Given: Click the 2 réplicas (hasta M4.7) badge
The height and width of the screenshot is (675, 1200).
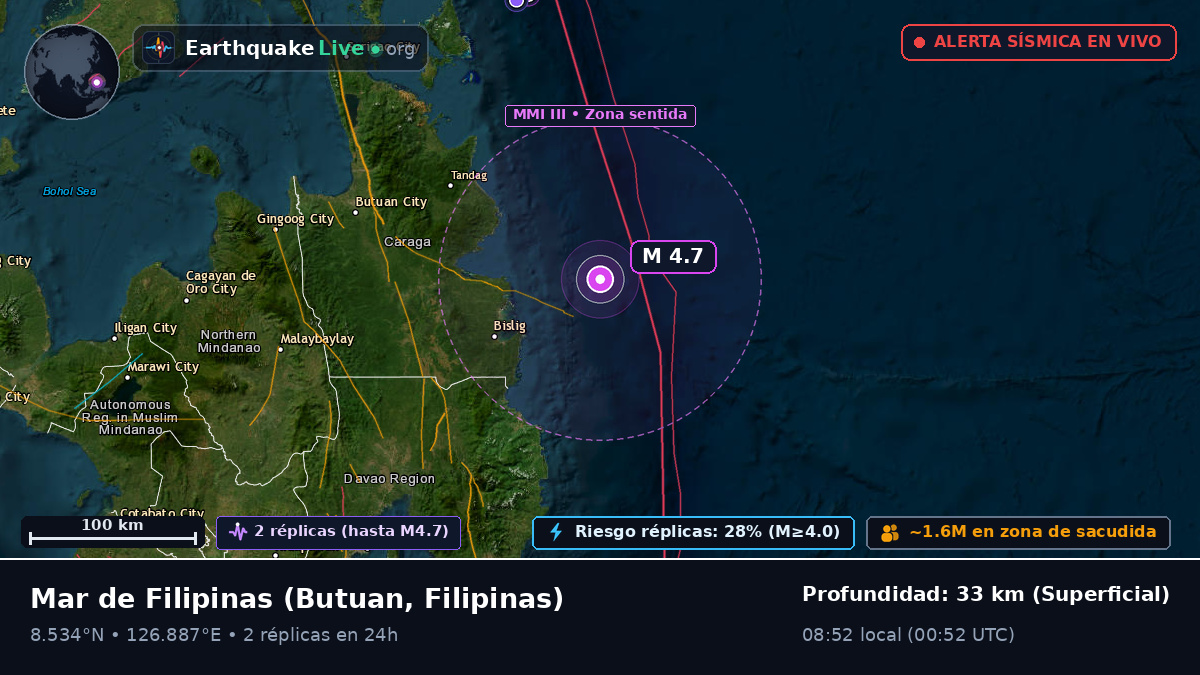Looking at the screenshot, I should point(338,532).
